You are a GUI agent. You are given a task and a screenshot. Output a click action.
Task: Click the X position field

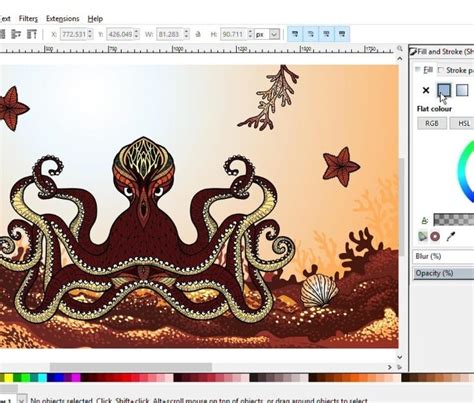(73, 34)
